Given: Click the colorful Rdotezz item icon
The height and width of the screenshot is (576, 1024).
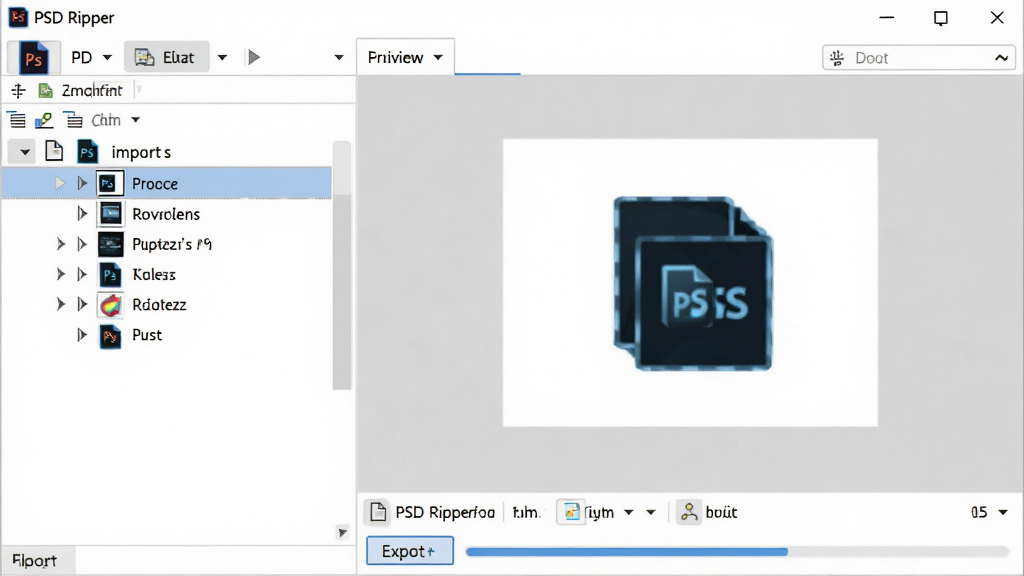Looking at the screenshot, I should tap(110, 305).
